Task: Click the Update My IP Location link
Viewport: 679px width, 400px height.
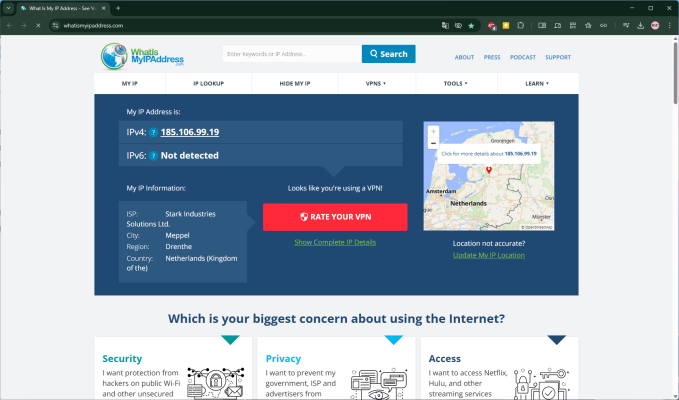Action: point(488,255)
